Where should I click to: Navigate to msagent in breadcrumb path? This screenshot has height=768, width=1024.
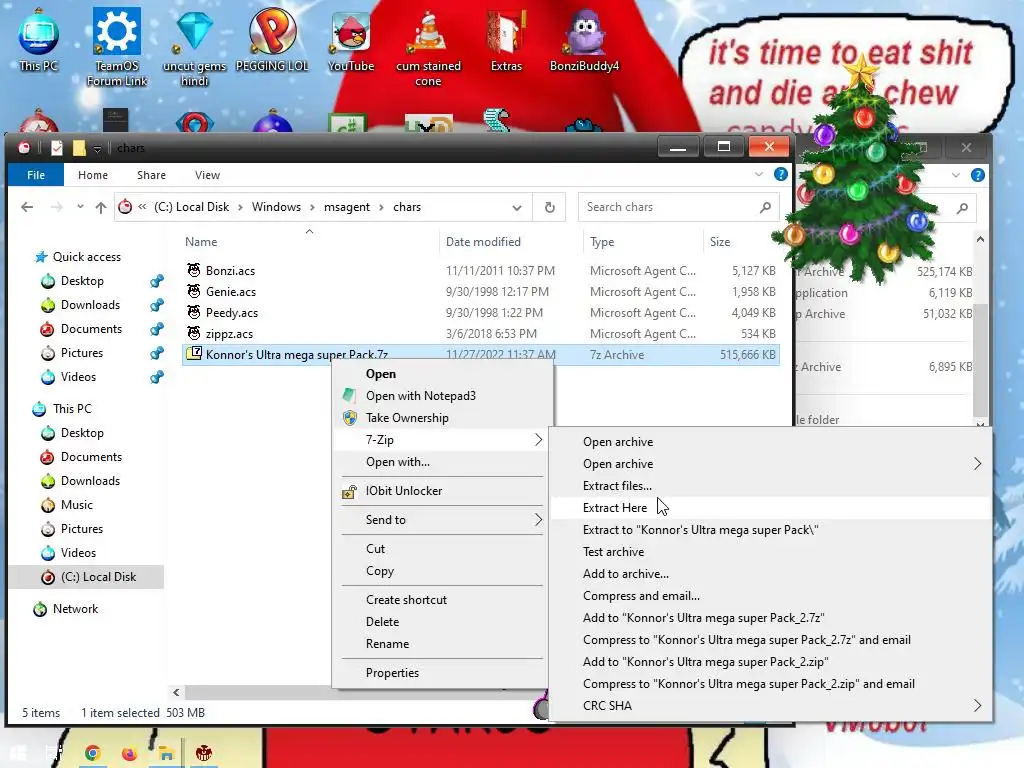pos(347,207)
